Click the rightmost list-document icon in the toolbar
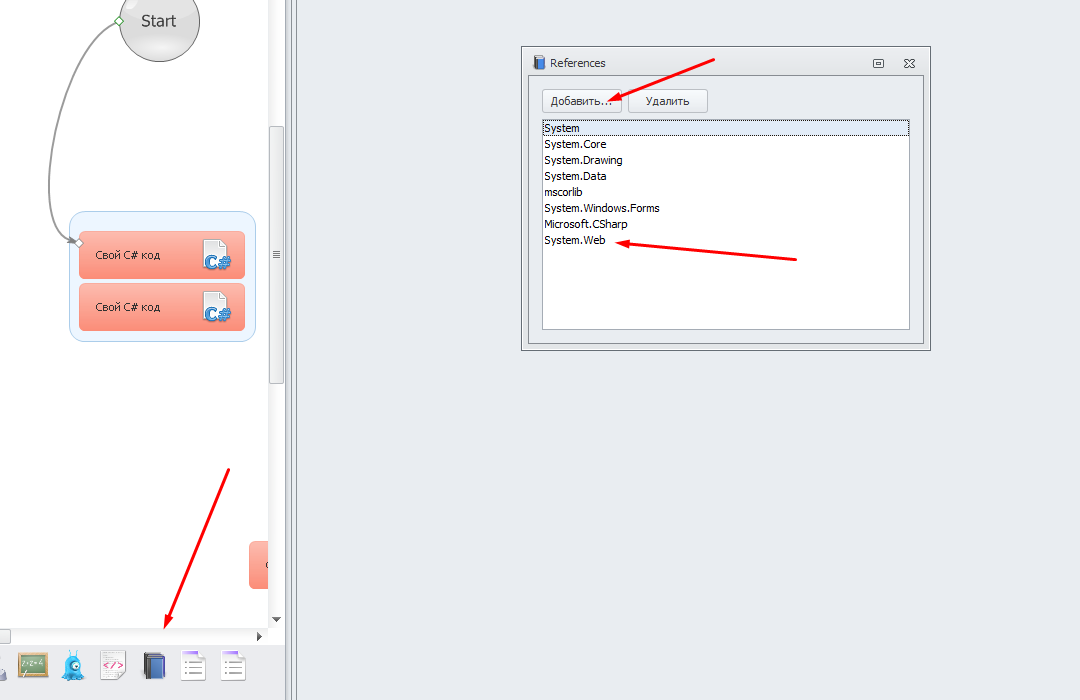Screen dimensions: 1080x700 (233, 666)
